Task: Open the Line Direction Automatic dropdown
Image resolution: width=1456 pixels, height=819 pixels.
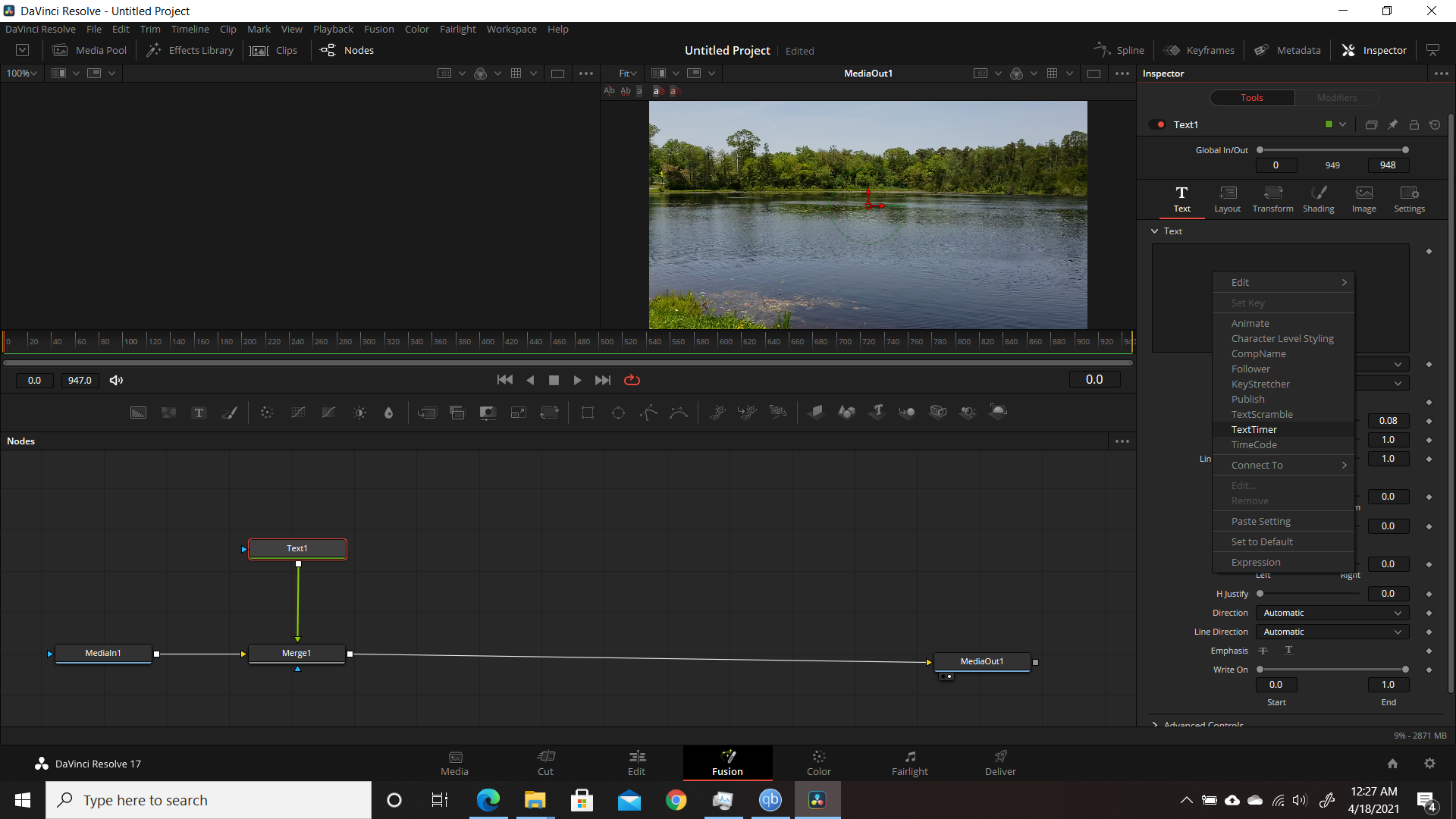Action: (1332, 632)
